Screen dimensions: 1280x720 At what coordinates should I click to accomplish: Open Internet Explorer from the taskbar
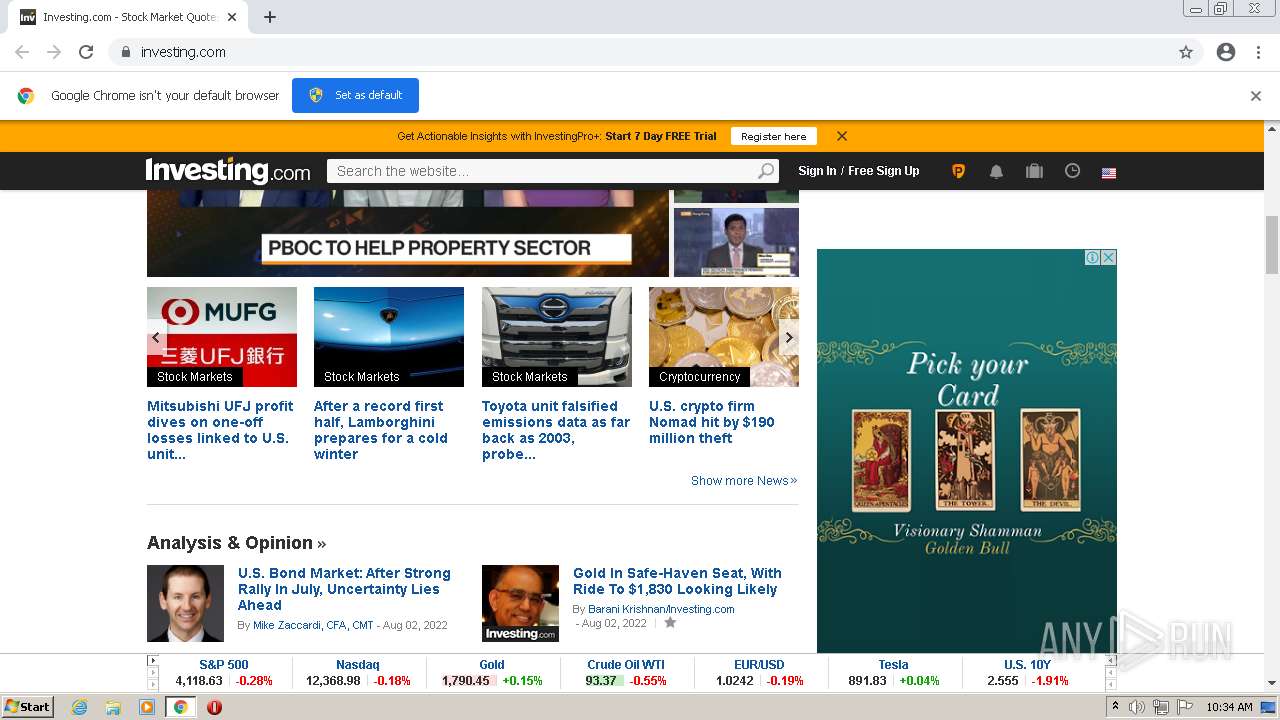coord(79,707)
